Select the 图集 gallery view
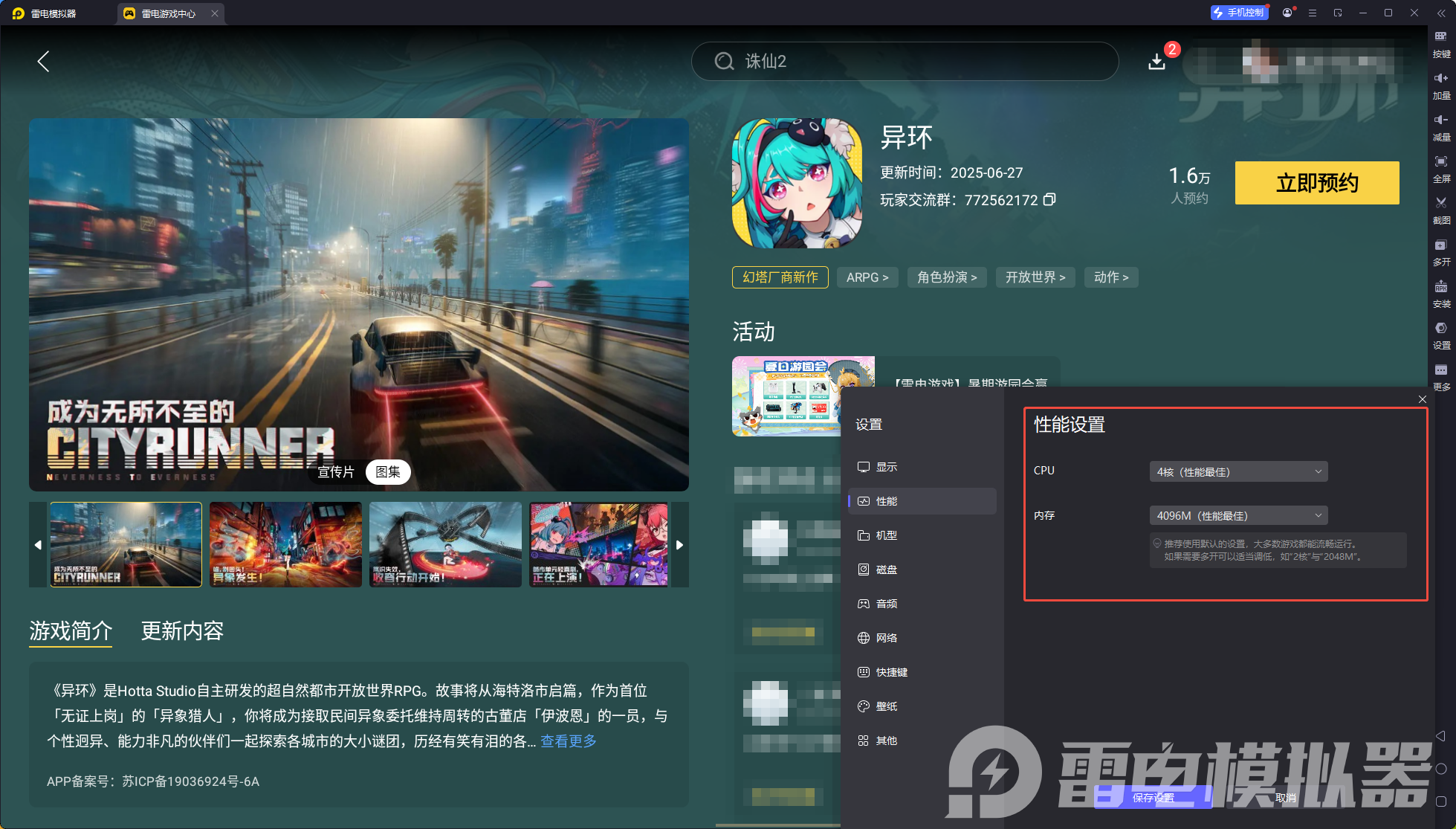 pyautogui.click(x=388, y=471)
